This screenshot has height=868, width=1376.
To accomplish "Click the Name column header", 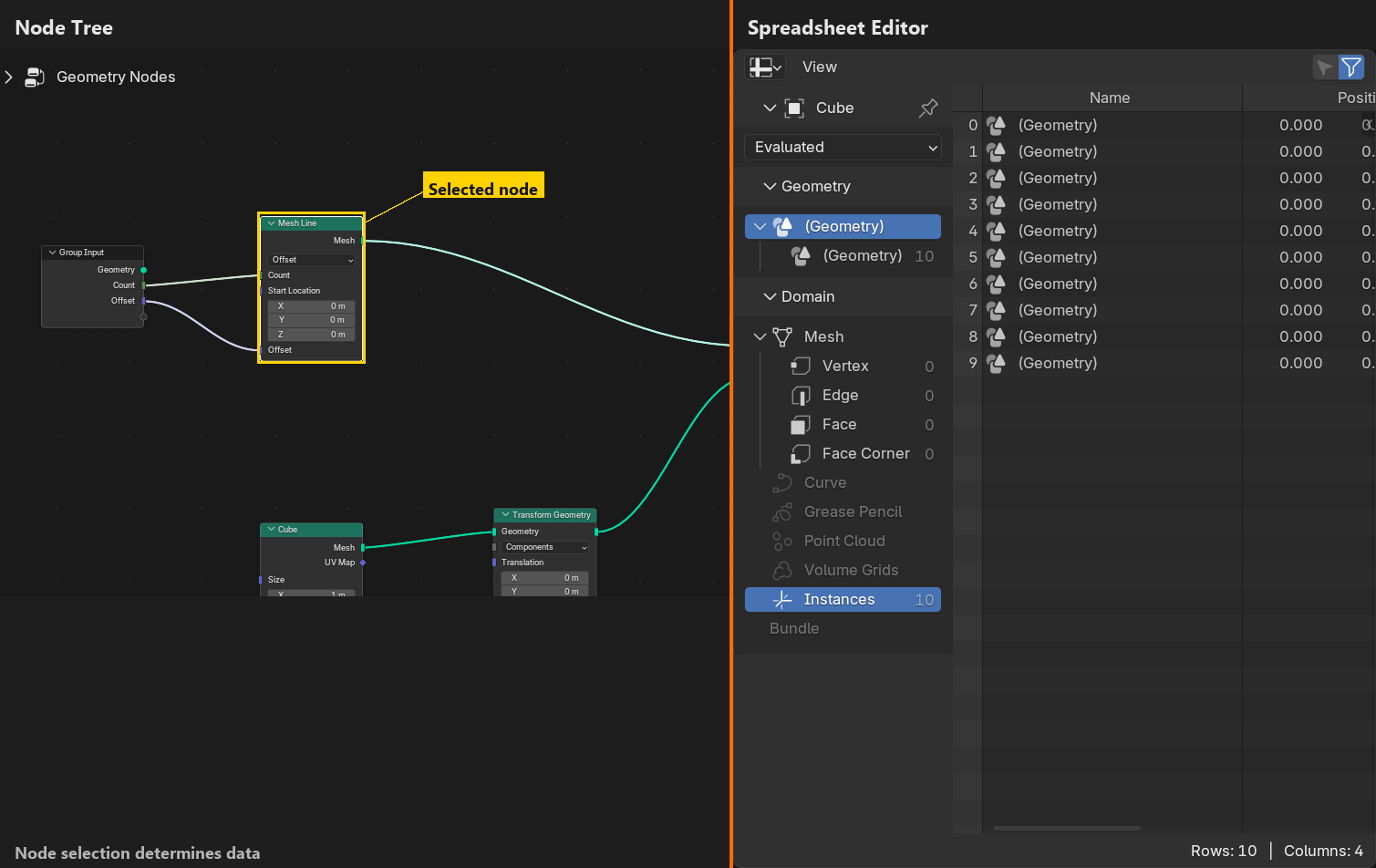I will tap(1110, 98).
